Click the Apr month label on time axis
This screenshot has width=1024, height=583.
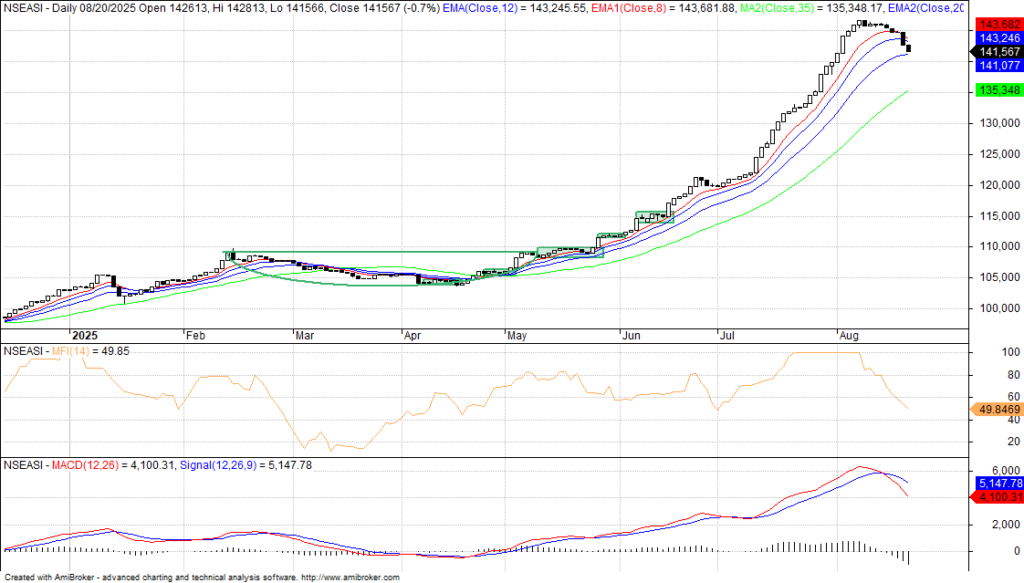410,335
